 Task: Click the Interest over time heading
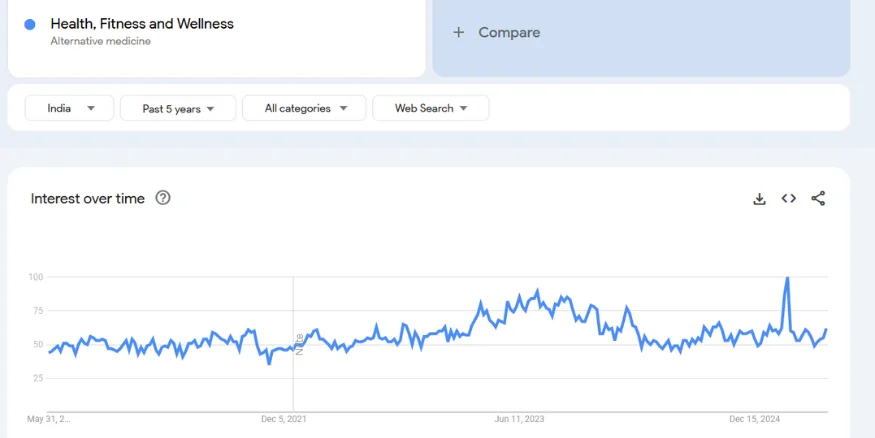(x=88, y=198)
